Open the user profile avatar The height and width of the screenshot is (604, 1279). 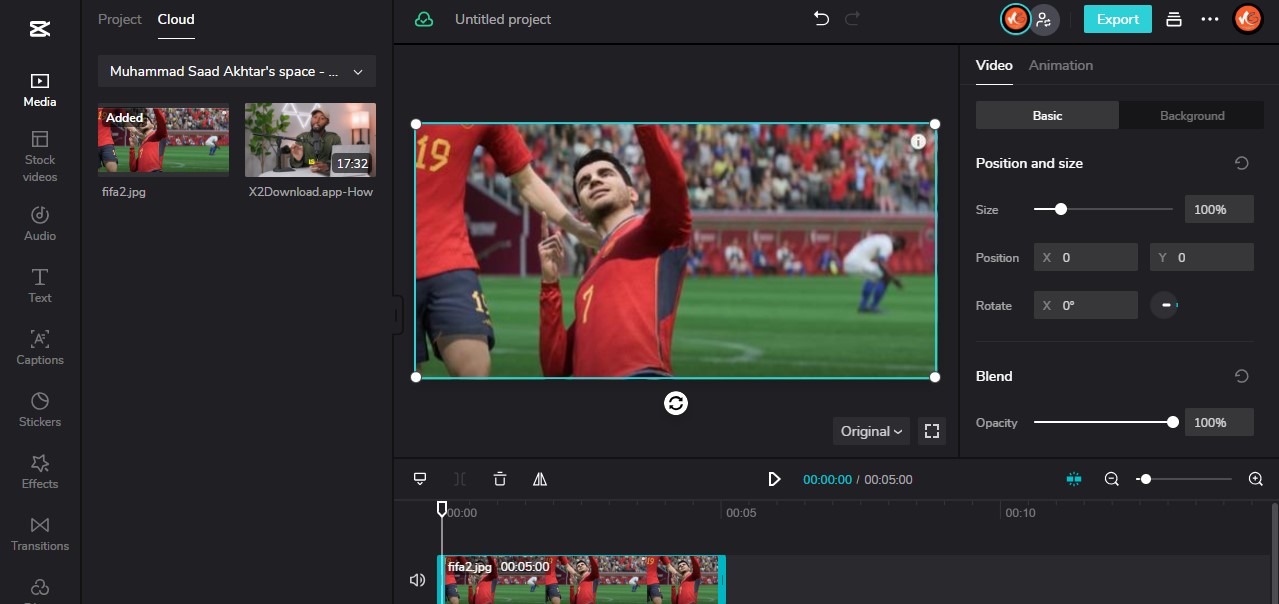tap(1247, 19)
